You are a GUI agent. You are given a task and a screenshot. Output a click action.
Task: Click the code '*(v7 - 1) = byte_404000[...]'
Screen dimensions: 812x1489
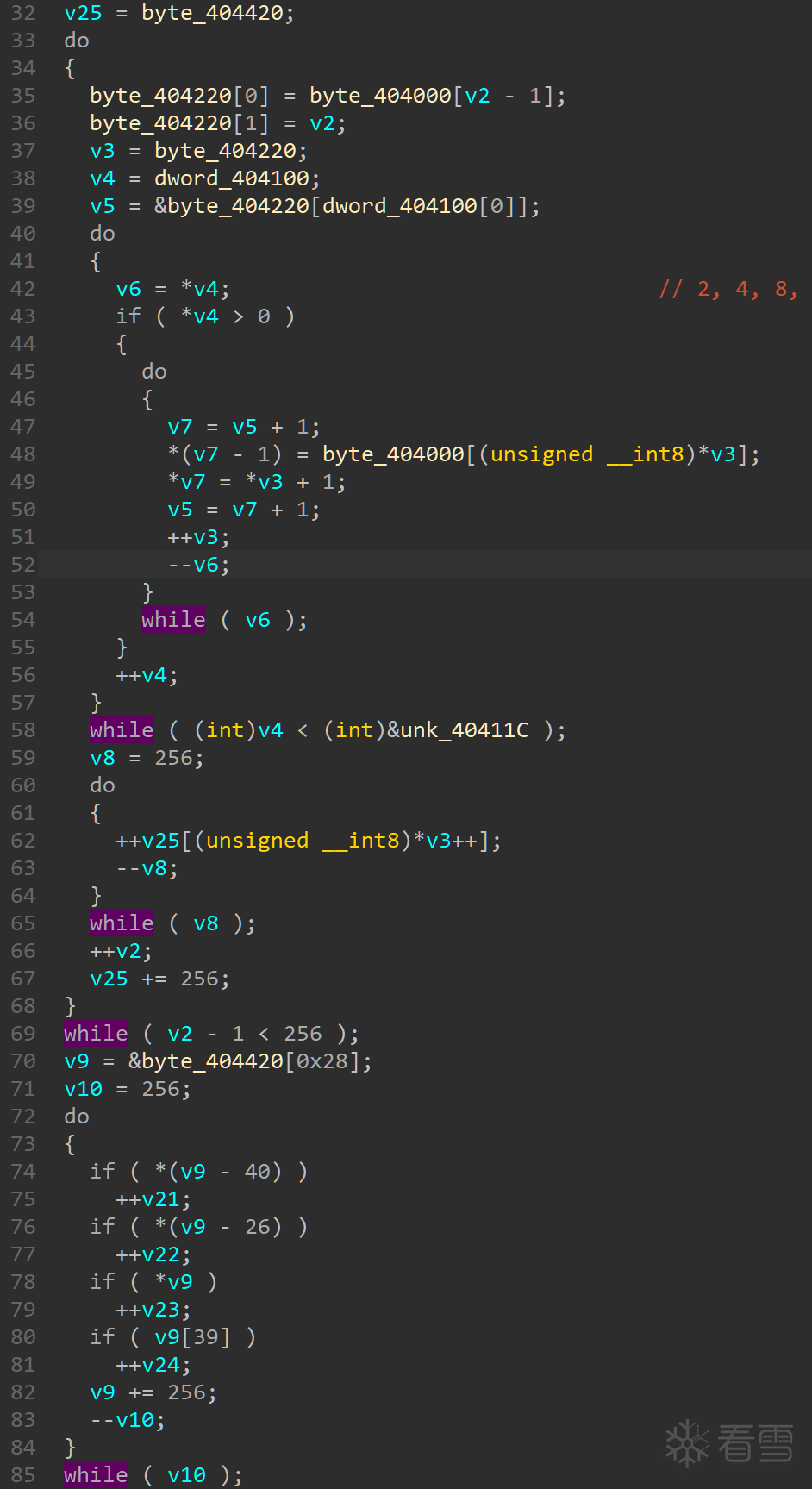click(x=464, y=454)
